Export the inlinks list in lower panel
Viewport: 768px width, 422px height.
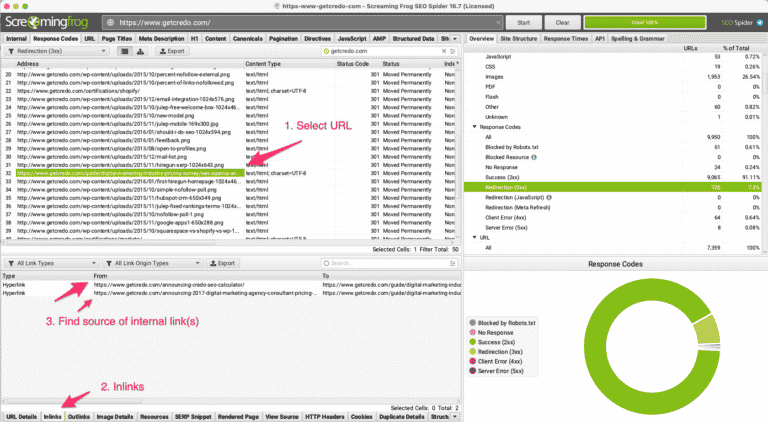222,263
